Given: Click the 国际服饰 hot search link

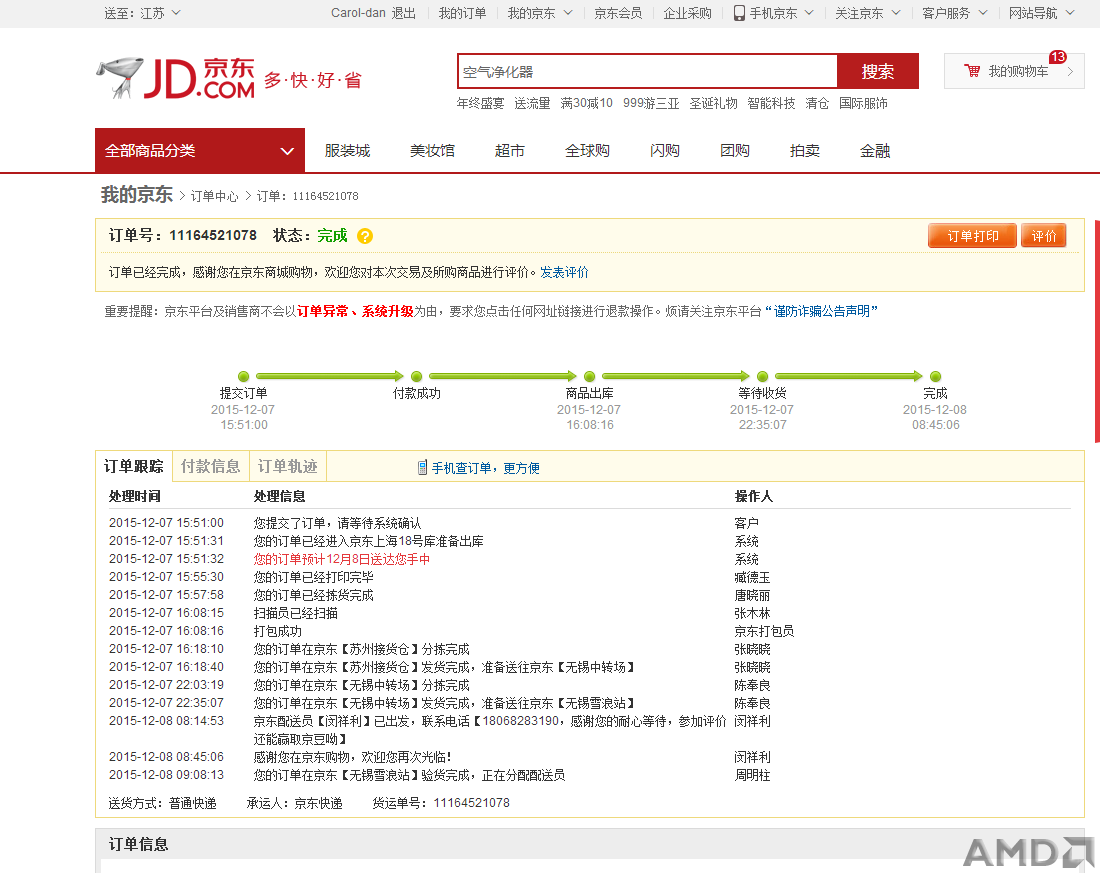Looking at the screenshot, I should 864,103.
